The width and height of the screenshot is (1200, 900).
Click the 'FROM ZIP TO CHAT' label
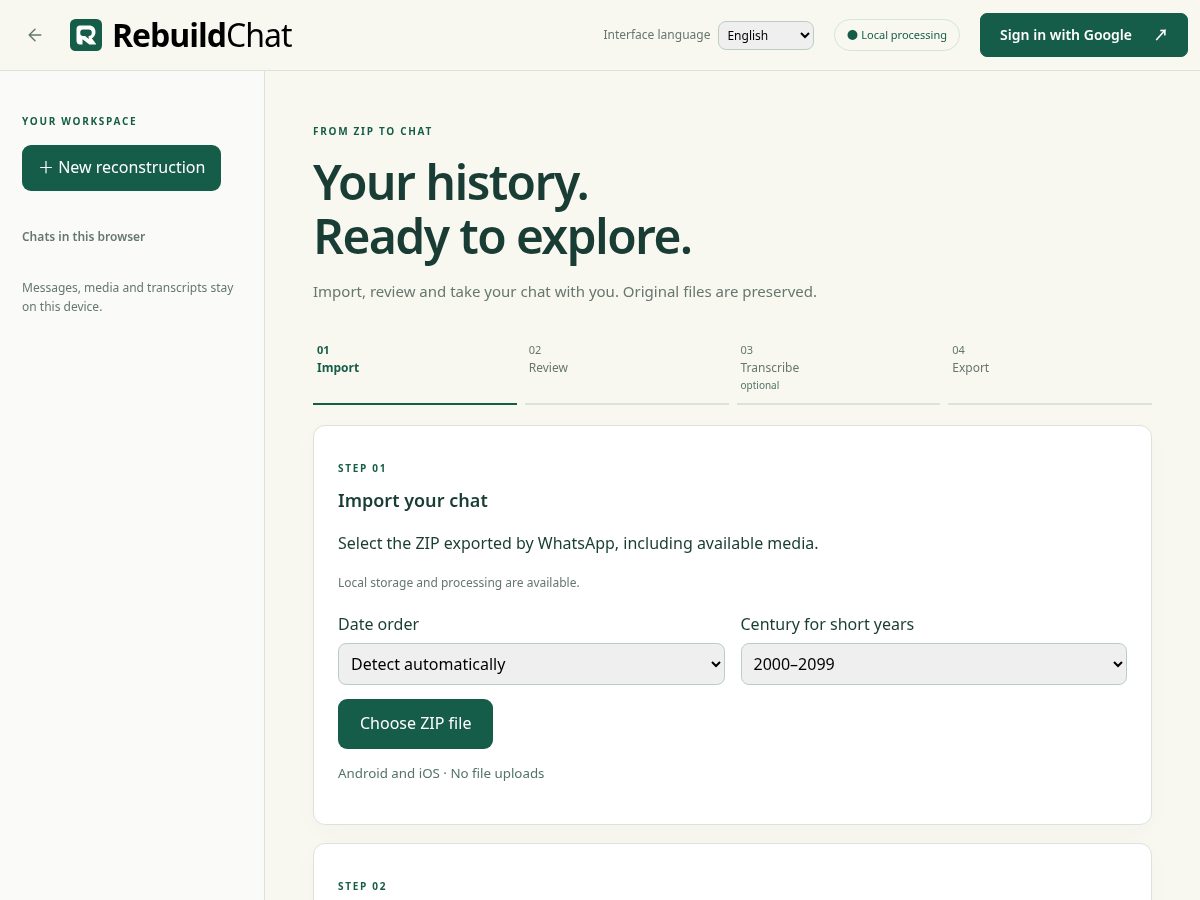[x=373, y=131]
